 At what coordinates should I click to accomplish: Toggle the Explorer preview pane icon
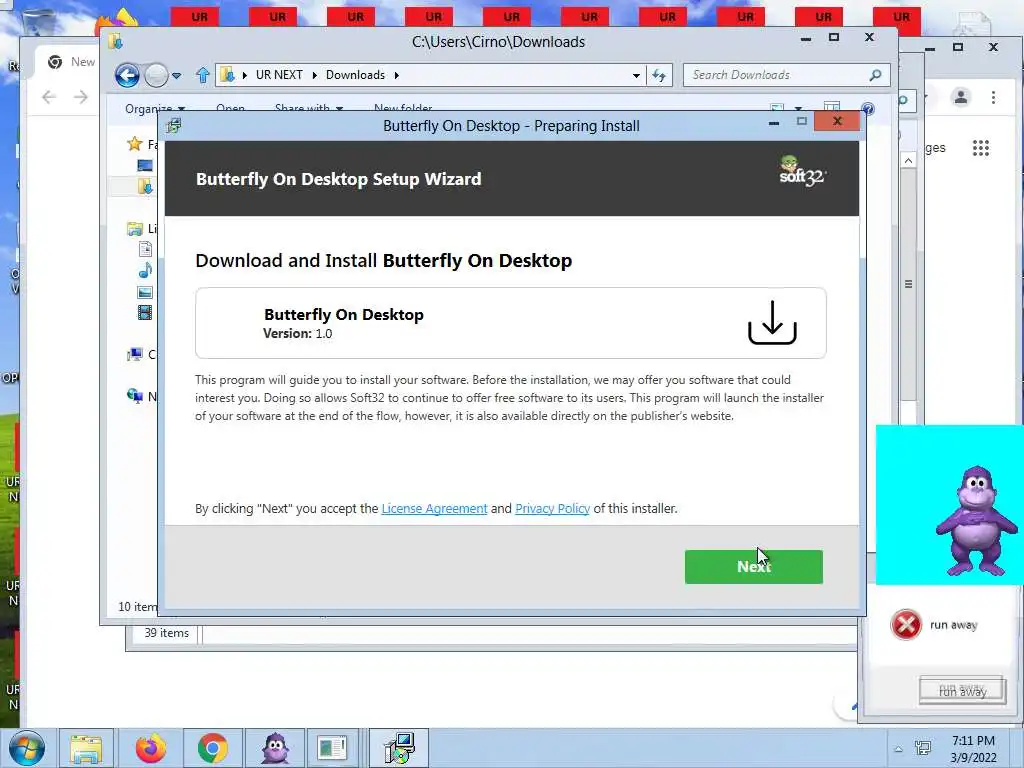coord(831,107)
